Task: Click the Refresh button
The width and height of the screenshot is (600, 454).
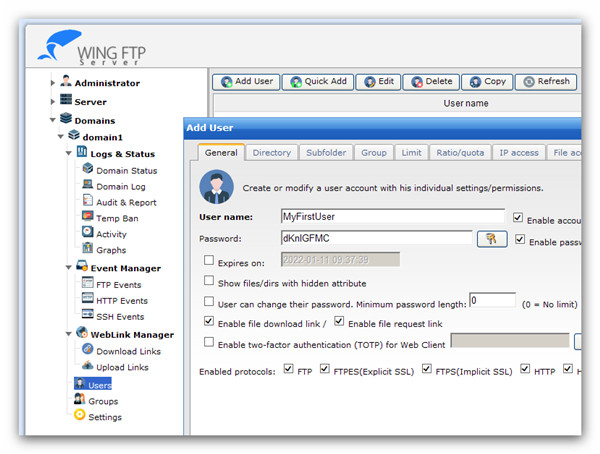Action: [545, 82]
